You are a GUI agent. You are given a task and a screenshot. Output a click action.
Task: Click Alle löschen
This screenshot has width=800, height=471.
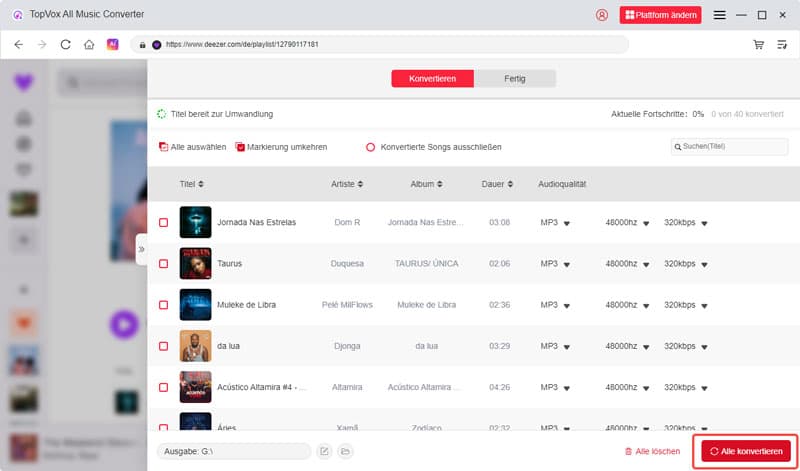click(653, 451)
